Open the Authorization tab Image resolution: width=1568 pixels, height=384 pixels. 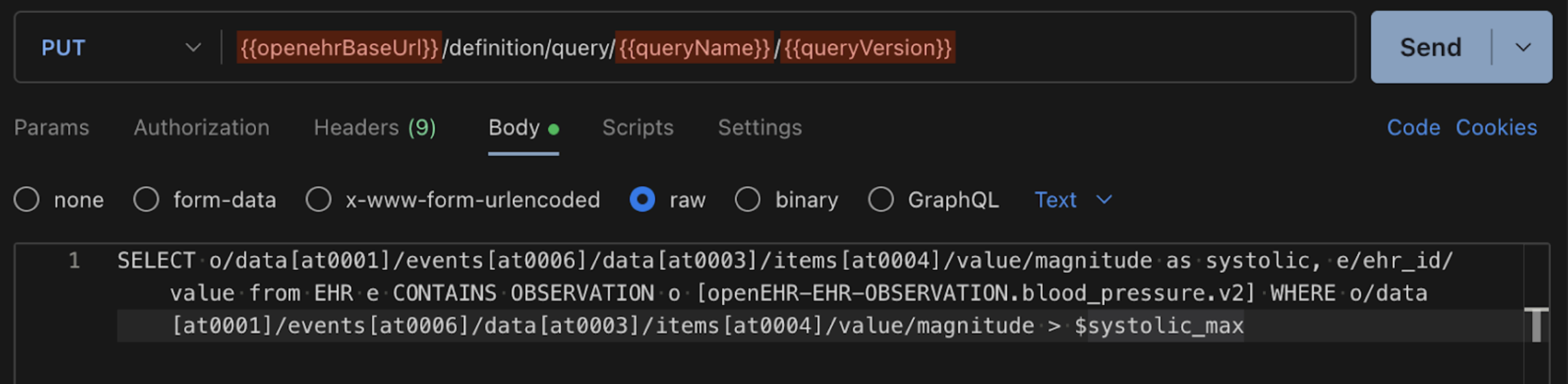[x=202, y=128]
